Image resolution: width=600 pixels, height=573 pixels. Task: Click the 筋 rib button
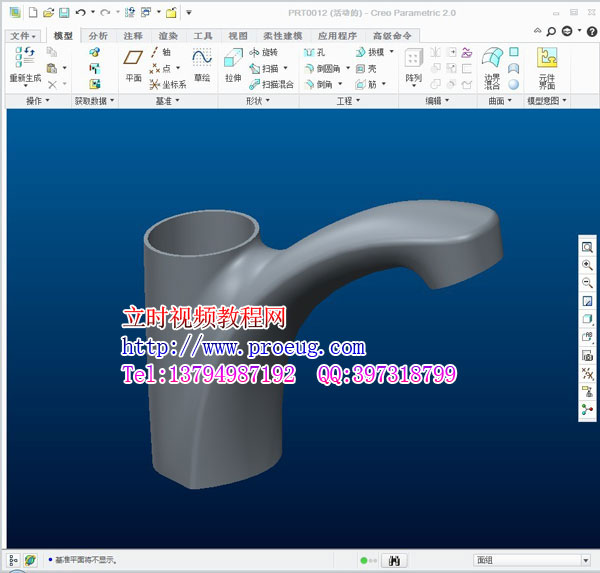tap(366, 84)
